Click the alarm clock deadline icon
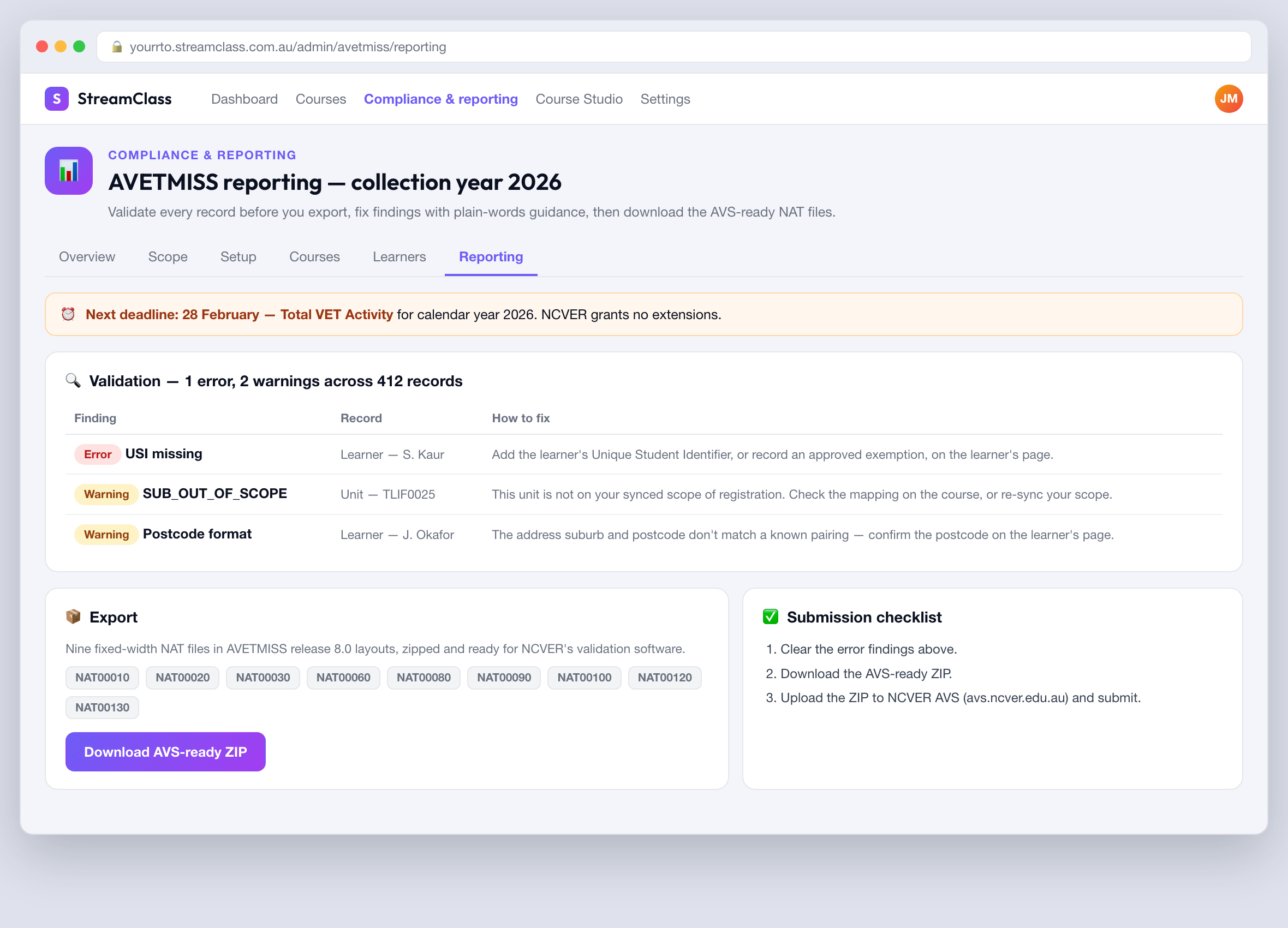 coord(68,314)
